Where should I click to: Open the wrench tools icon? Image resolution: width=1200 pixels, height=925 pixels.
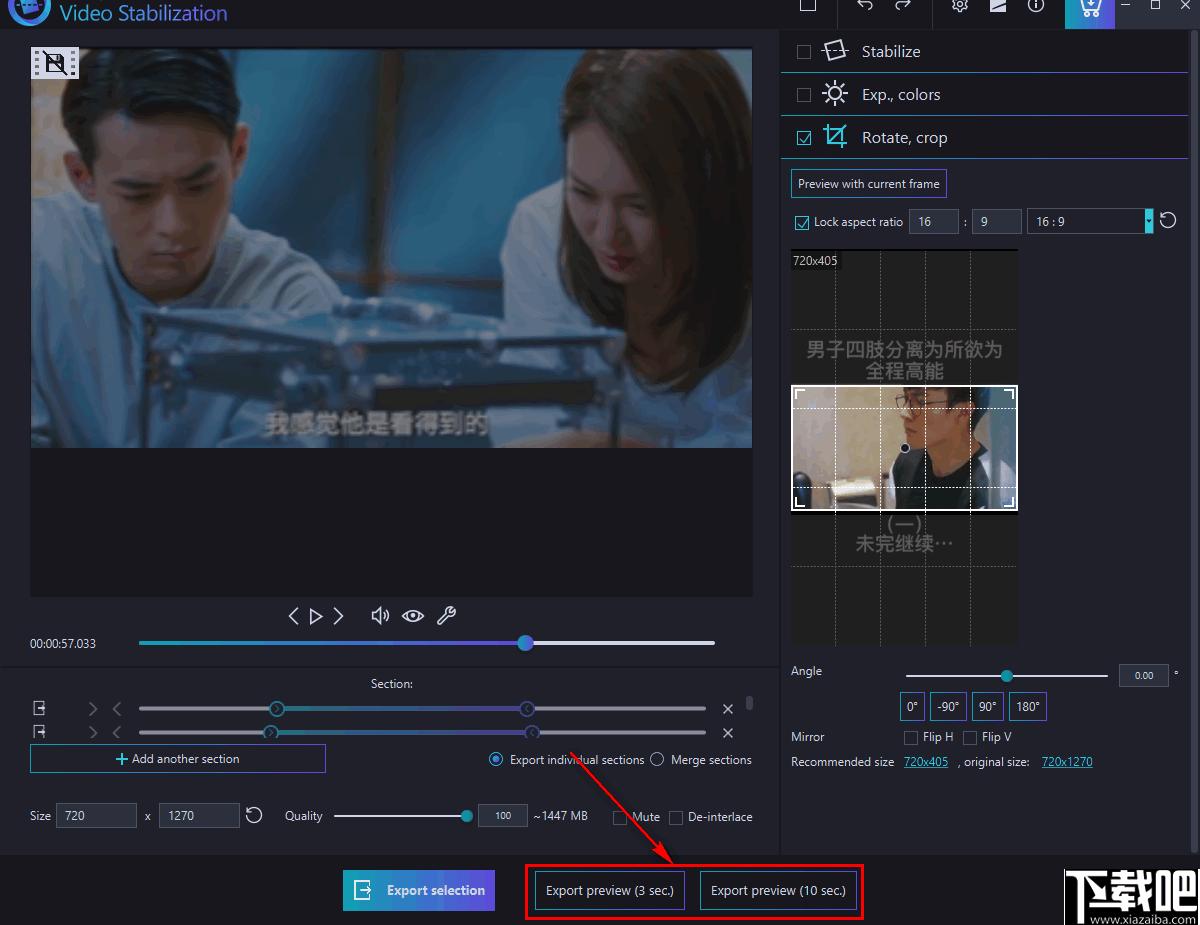[x=447, y=616]
